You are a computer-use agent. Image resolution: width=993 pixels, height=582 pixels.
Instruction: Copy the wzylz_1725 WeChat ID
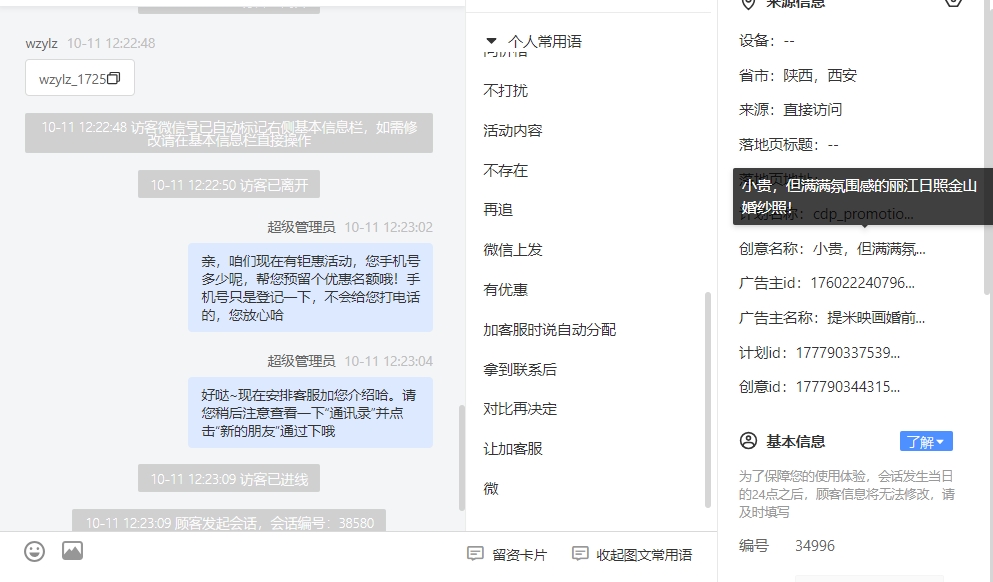point(114,79)
